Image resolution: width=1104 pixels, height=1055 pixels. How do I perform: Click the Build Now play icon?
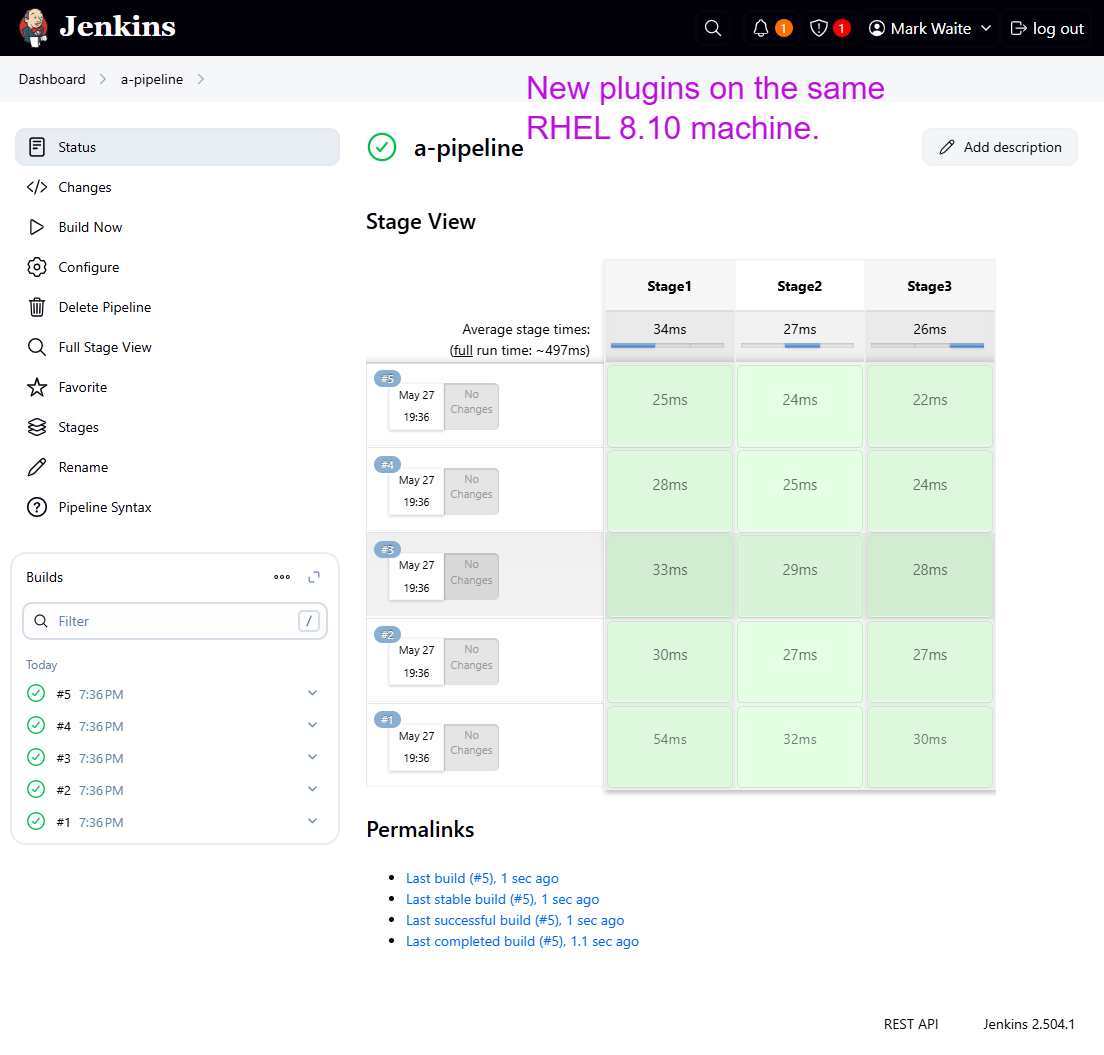pyautogui.click(x=37, y=227)
